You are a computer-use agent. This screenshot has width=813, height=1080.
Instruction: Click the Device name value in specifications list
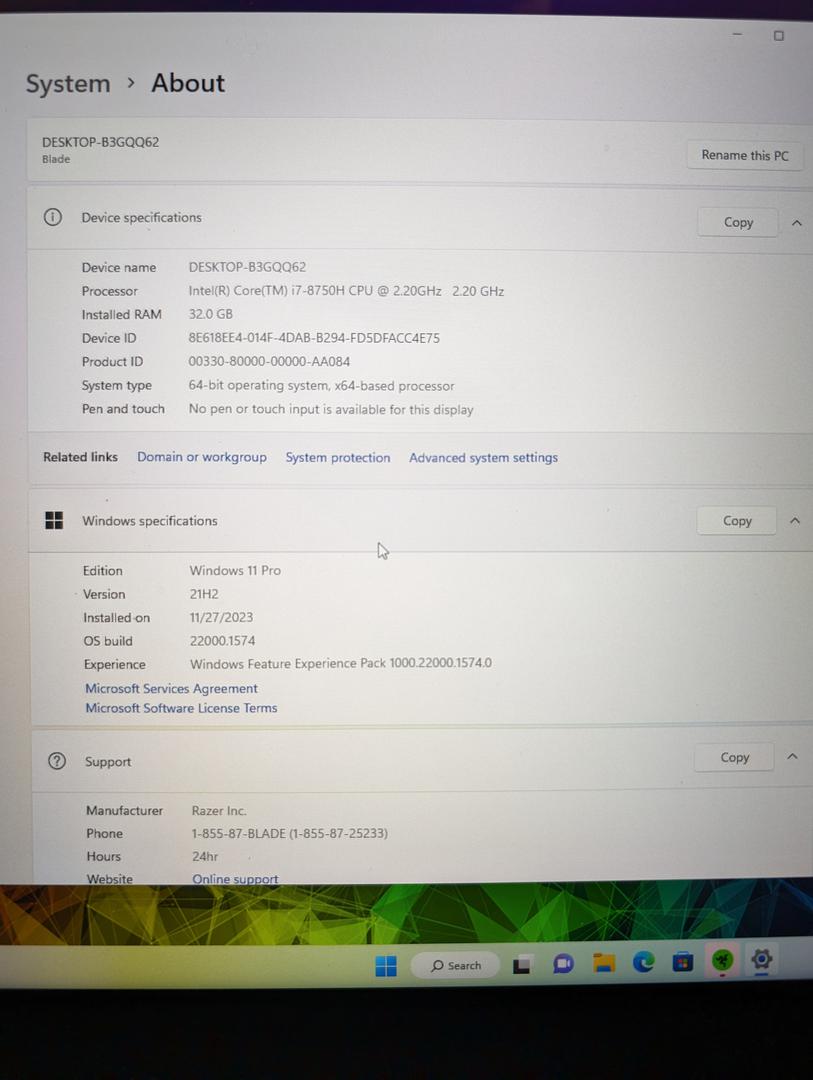tap(247, 267)
